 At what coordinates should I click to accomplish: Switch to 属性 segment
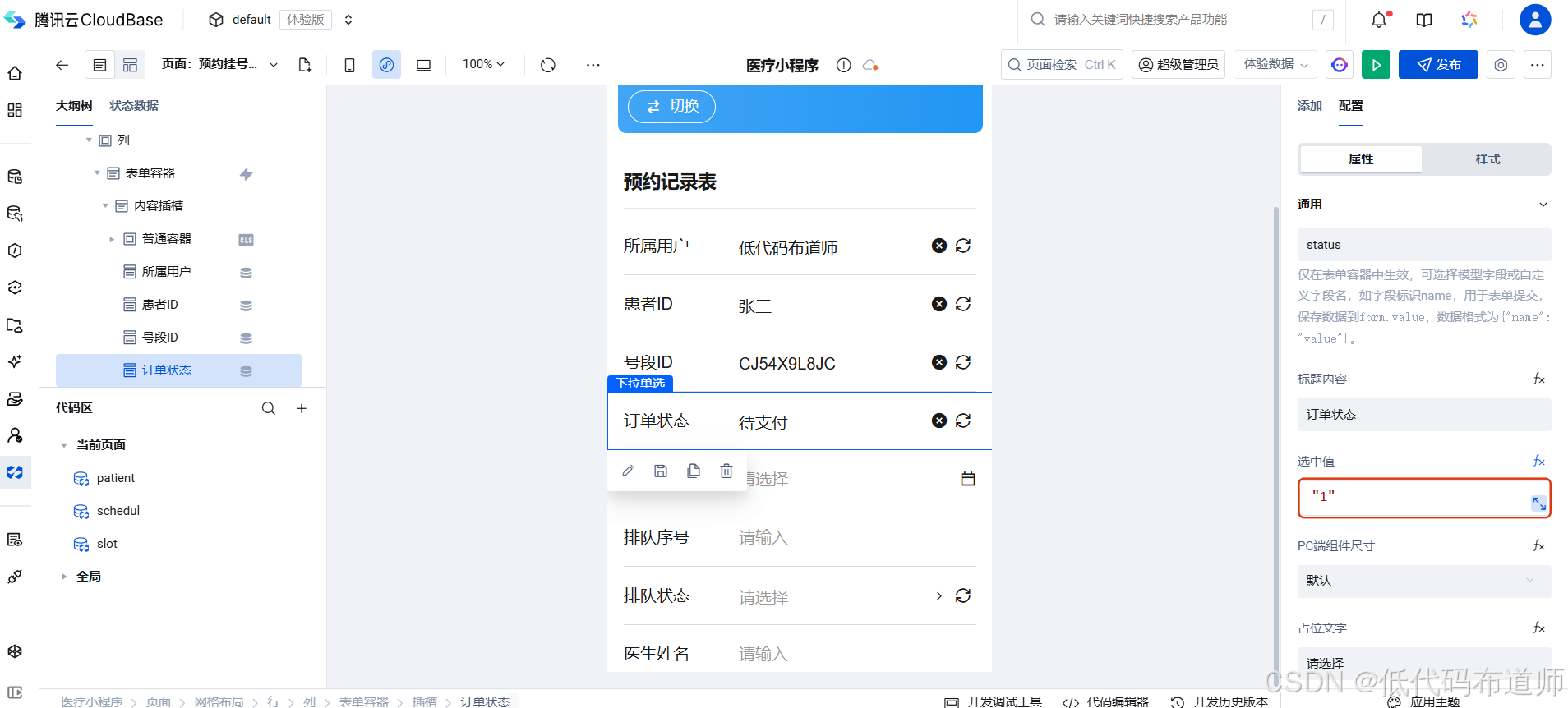pos(1361,159)
